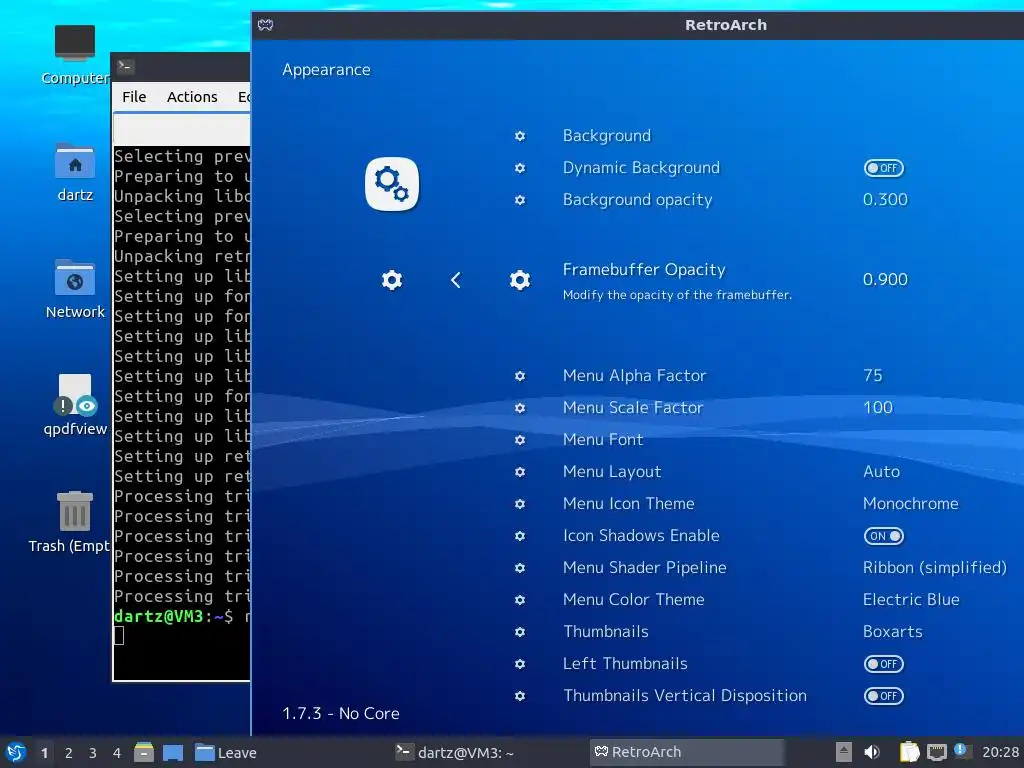This screenshot has height=768, width=1024.
Task: Click the 1.7.3 - No Core version text
Action: pyautogui.click(x=340, y=713)
